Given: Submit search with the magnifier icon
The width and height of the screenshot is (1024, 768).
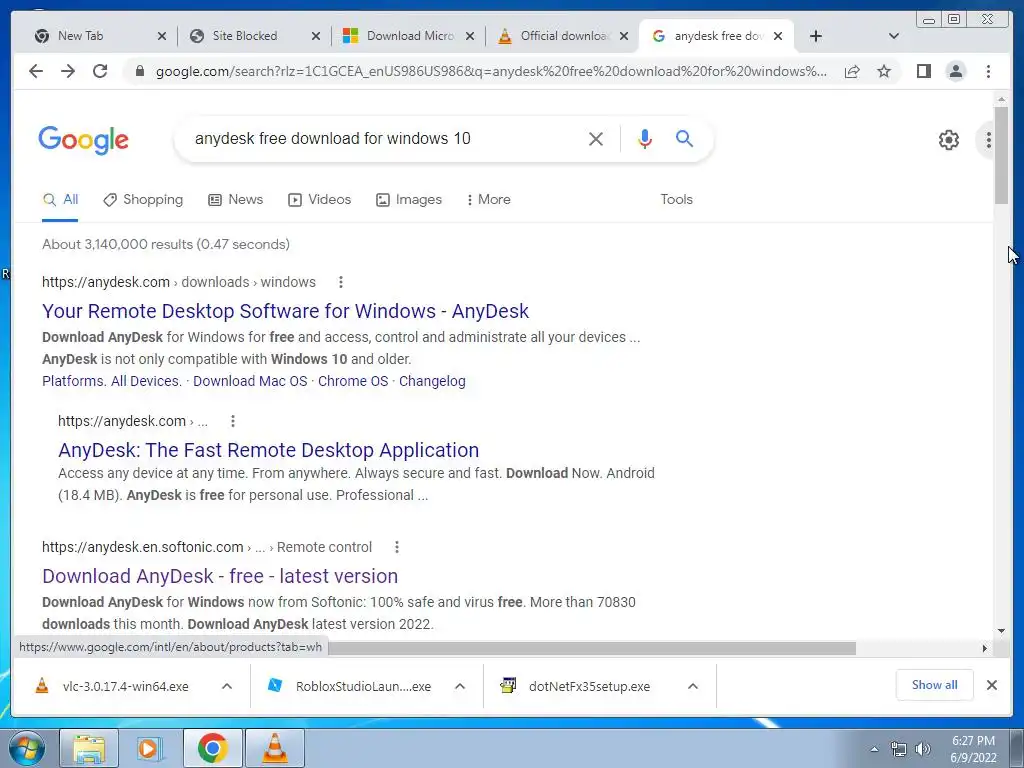Looking at the screenshot, I should 684,138.
